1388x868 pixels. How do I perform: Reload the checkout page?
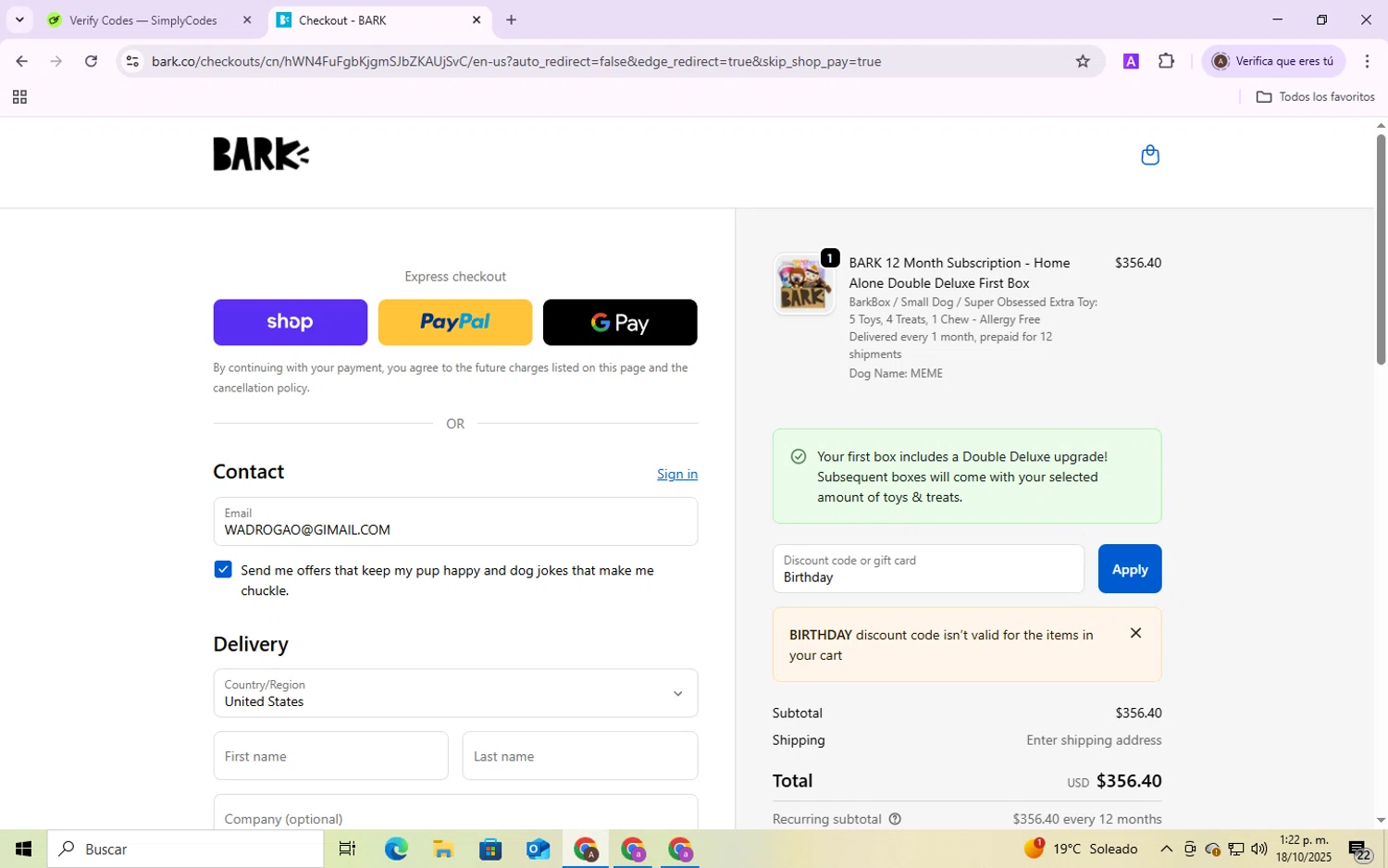91,61
